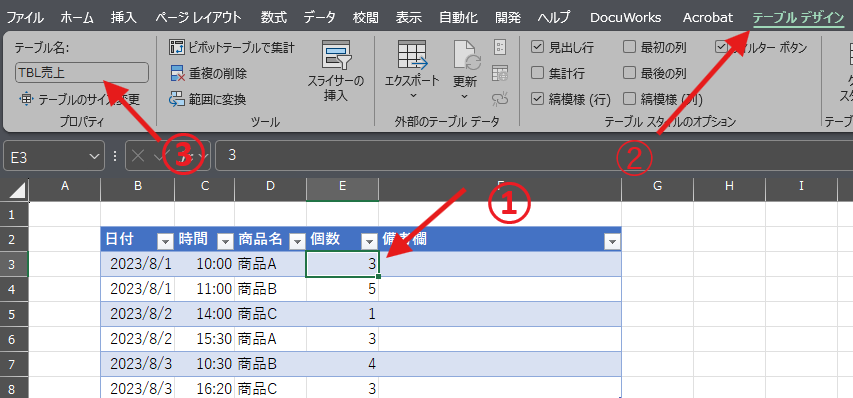853x398 pixels.
Task: Click the Convert to Range (範囲に変換) icon
Action: [x=177, y=99]
